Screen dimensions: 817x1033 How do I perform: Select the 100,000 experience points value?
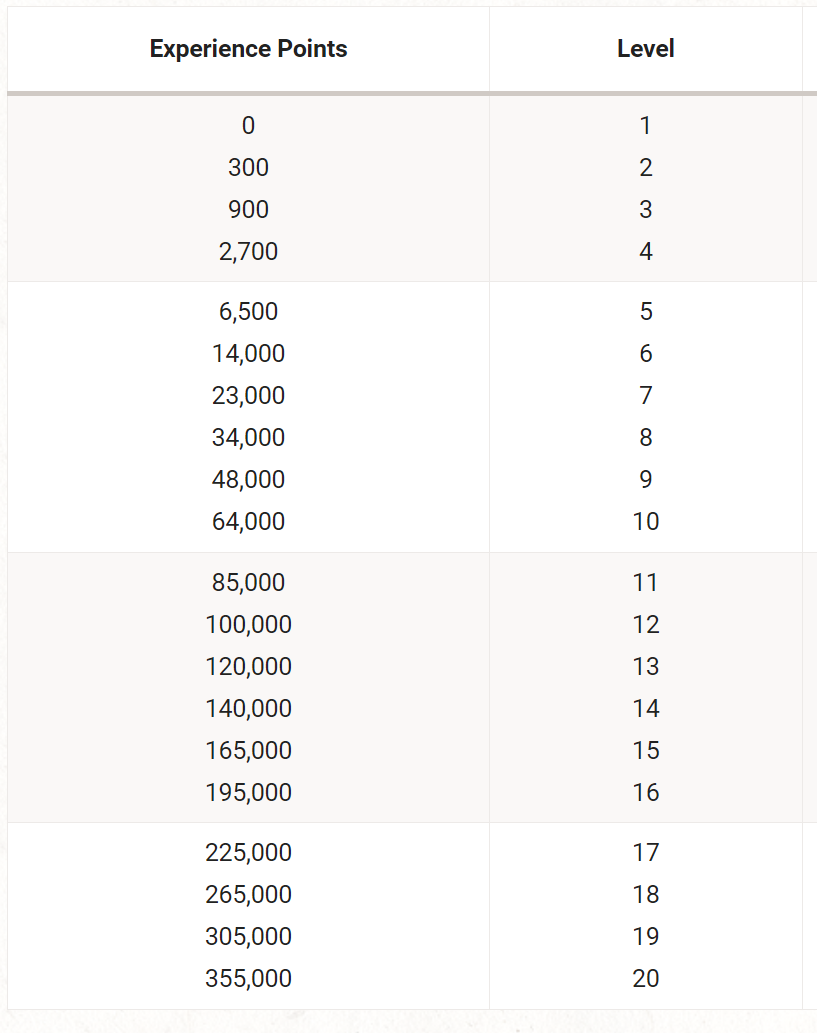248,625
